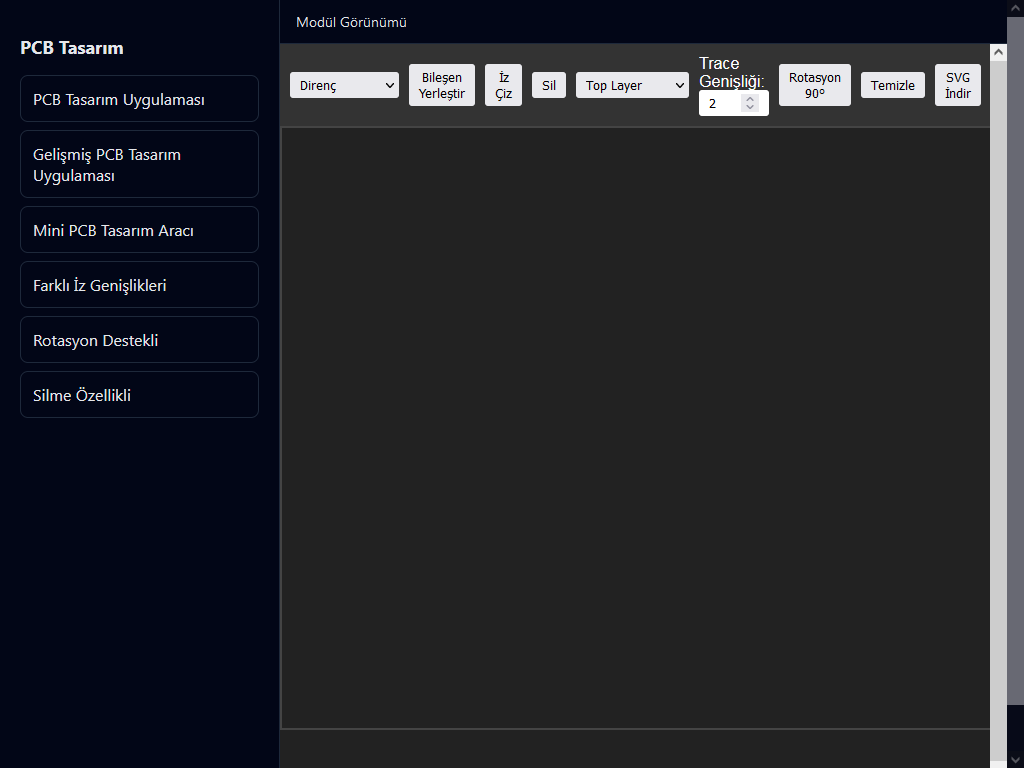Viewport: 1024px width, 768px height.
Task: Clear the canvas with Temizle
Action: [x=893, y=85]
